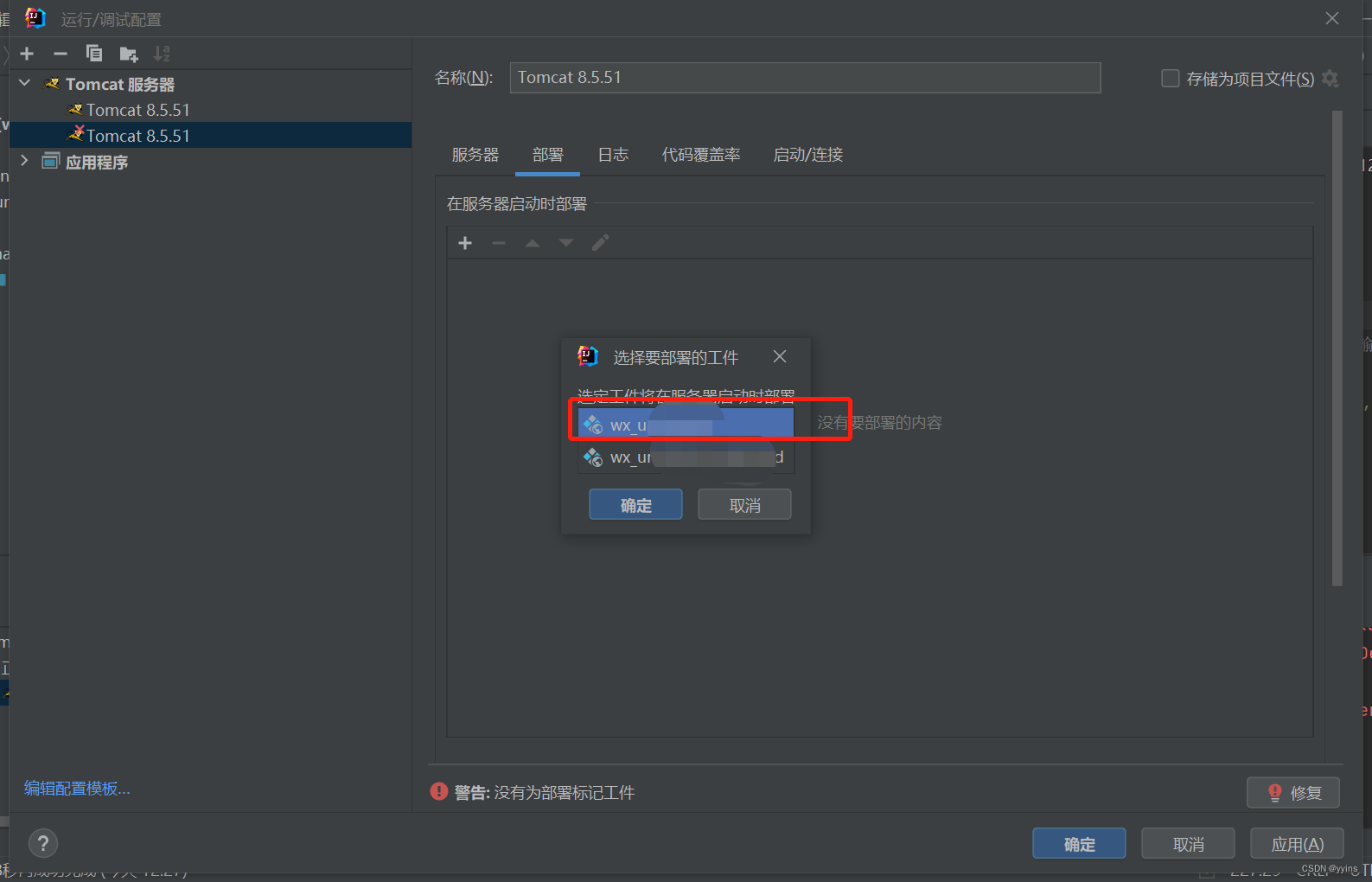Click the 名称 name input field
This screenshot has width=1372, height=882.
pos(805,78)
